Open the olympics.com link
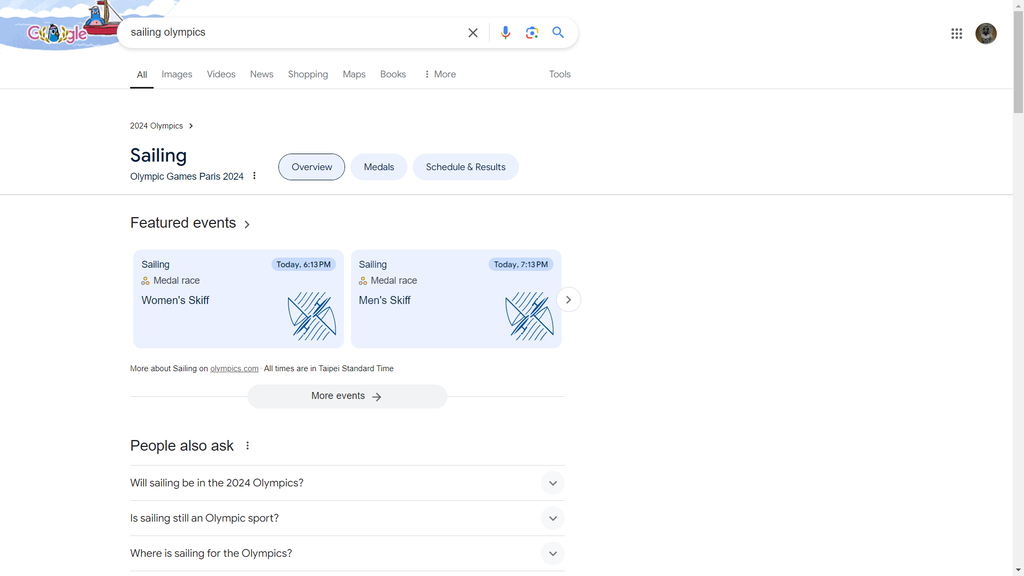1024x576 pixels. tap(234, 369)
